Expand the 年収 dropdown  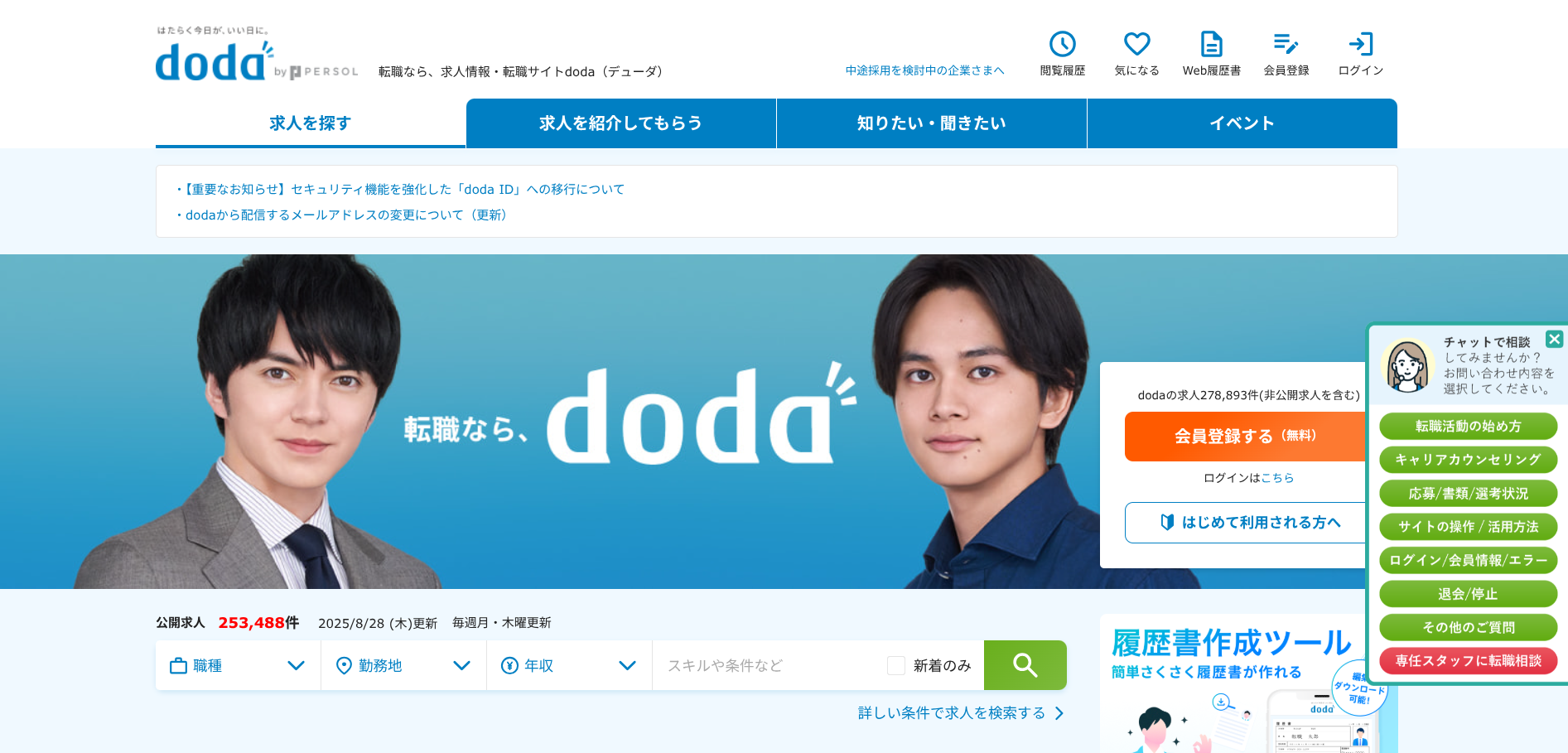[570, 665]
